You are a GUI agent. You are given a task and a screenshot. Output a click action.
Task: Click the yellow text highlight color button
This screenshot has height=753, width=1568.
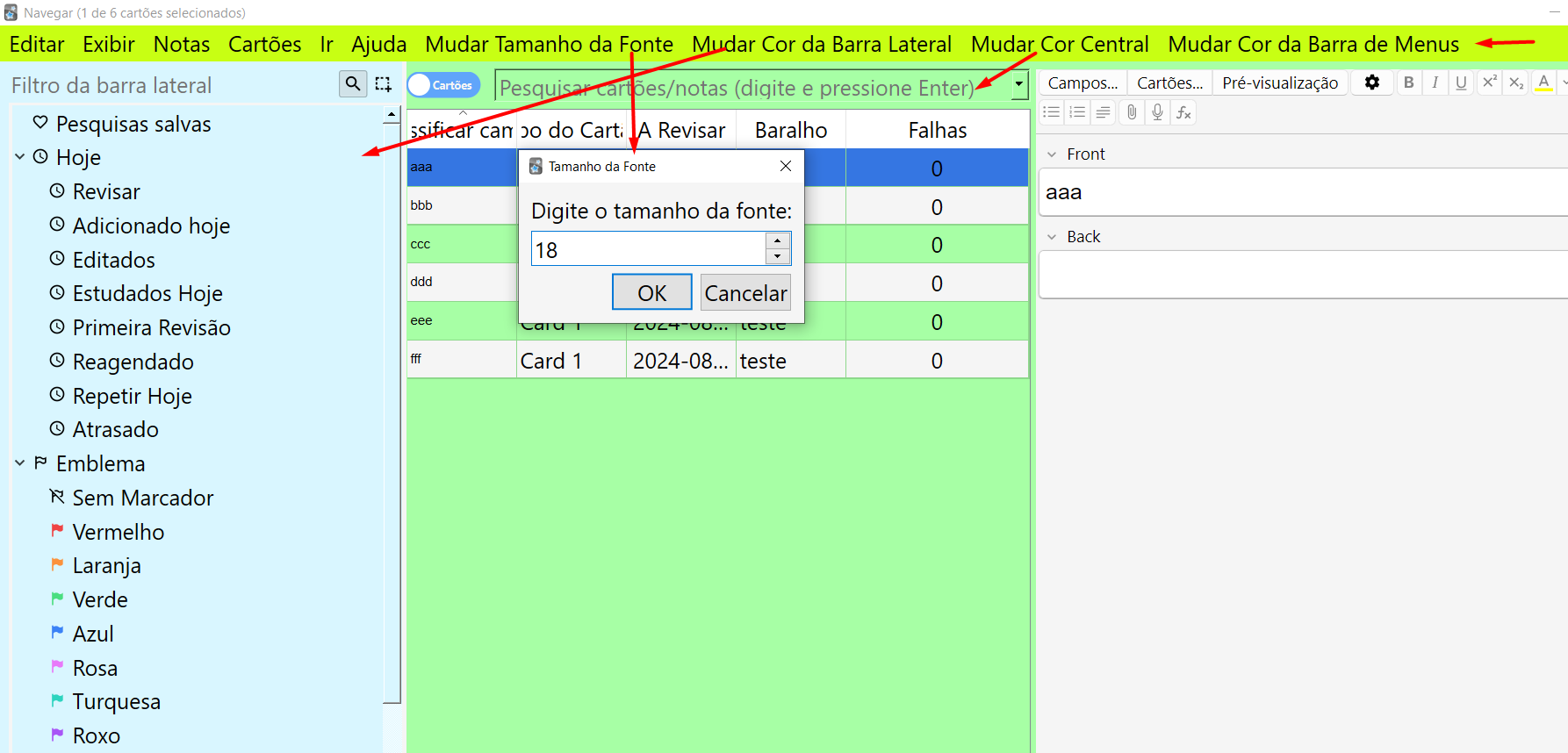click(1543, 82)
